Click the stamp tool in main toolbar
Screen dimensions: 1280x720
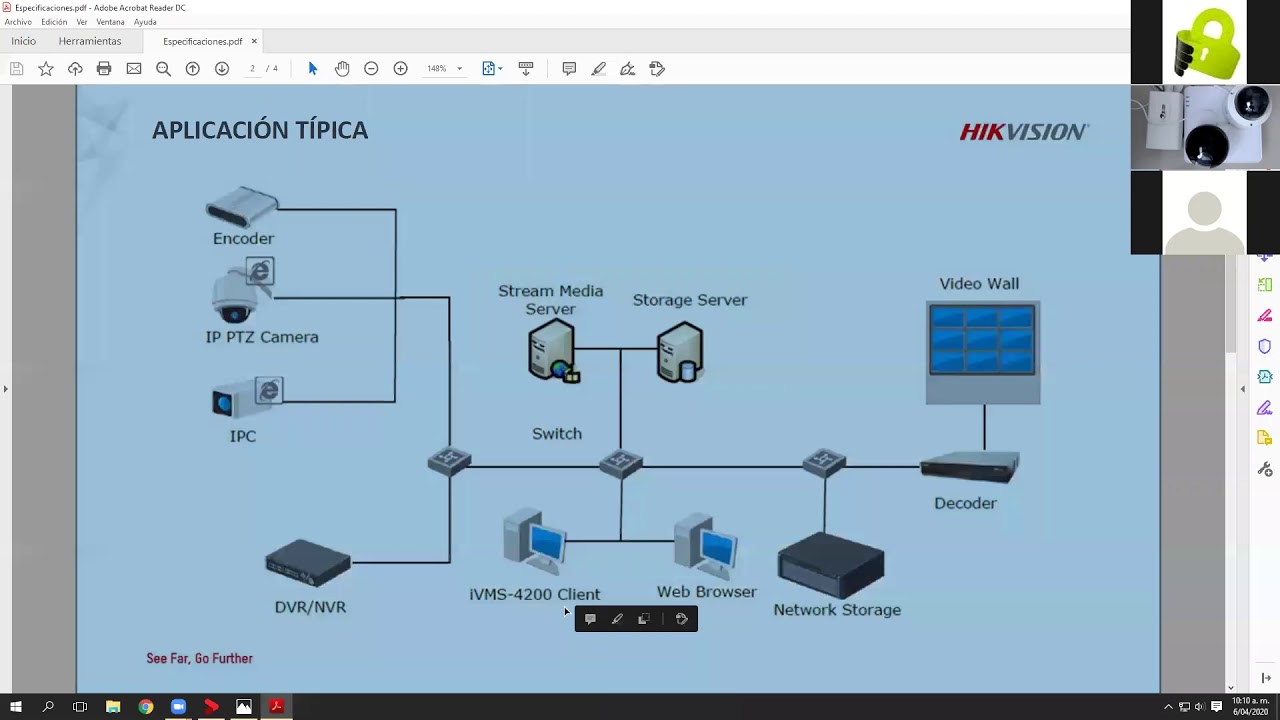pyautogui.click(x=657, y=69)
